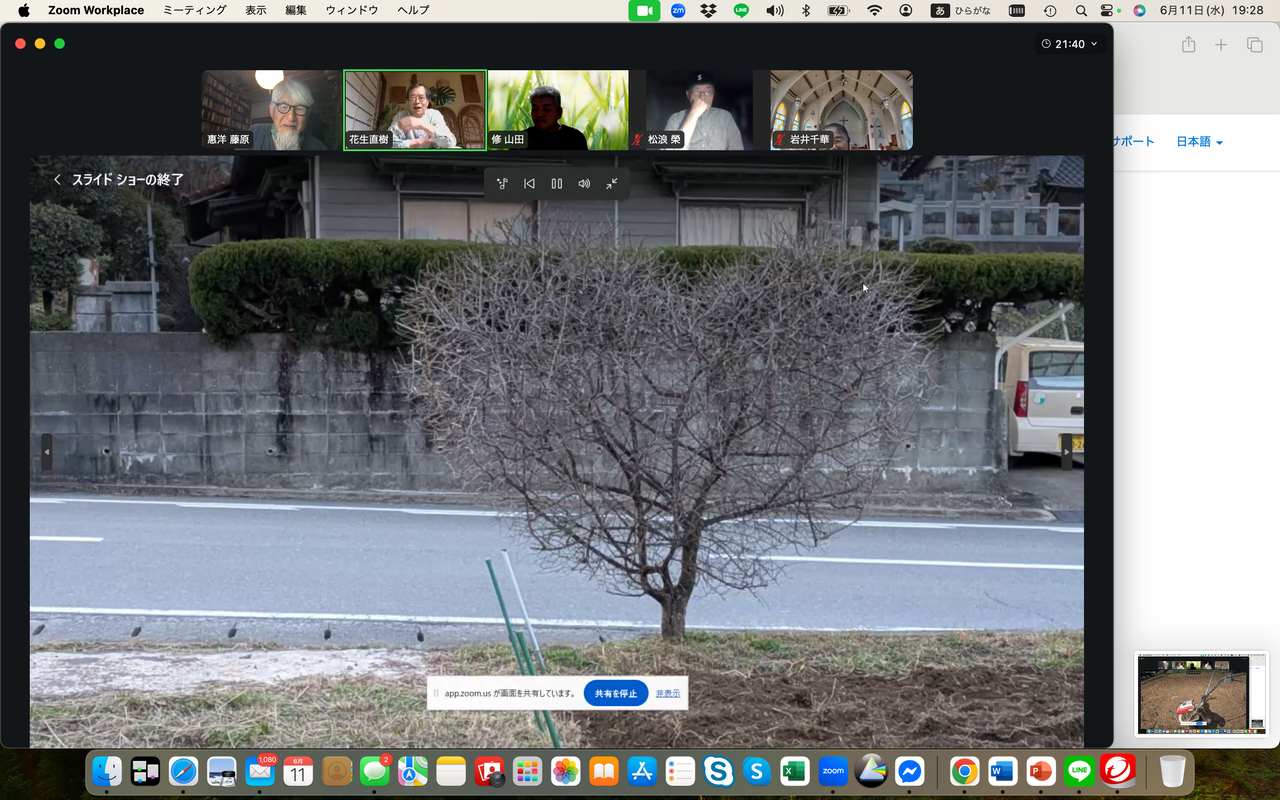
Task: Open Spotlight search in menu bar
Action: tap(1081, 10)
